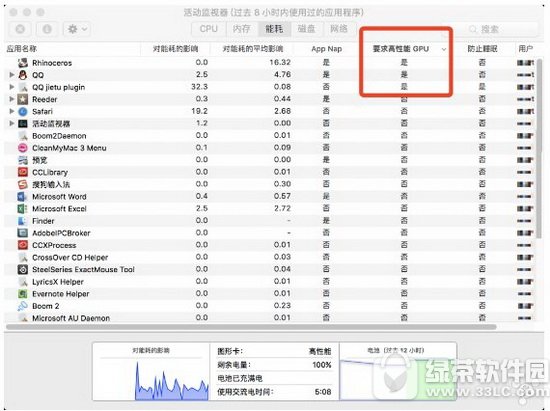550x411 pixels.
Task: Sort by 用户 column header
Action: (x=525, y=49)
